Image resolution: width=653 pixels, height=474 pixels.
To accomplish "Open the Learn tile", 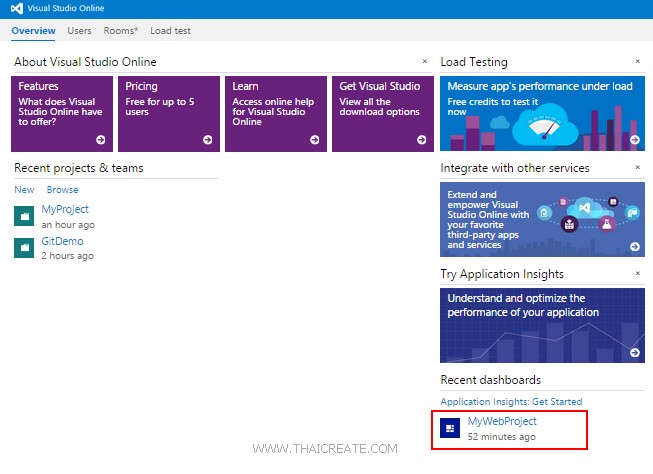I will pos(276,114).
